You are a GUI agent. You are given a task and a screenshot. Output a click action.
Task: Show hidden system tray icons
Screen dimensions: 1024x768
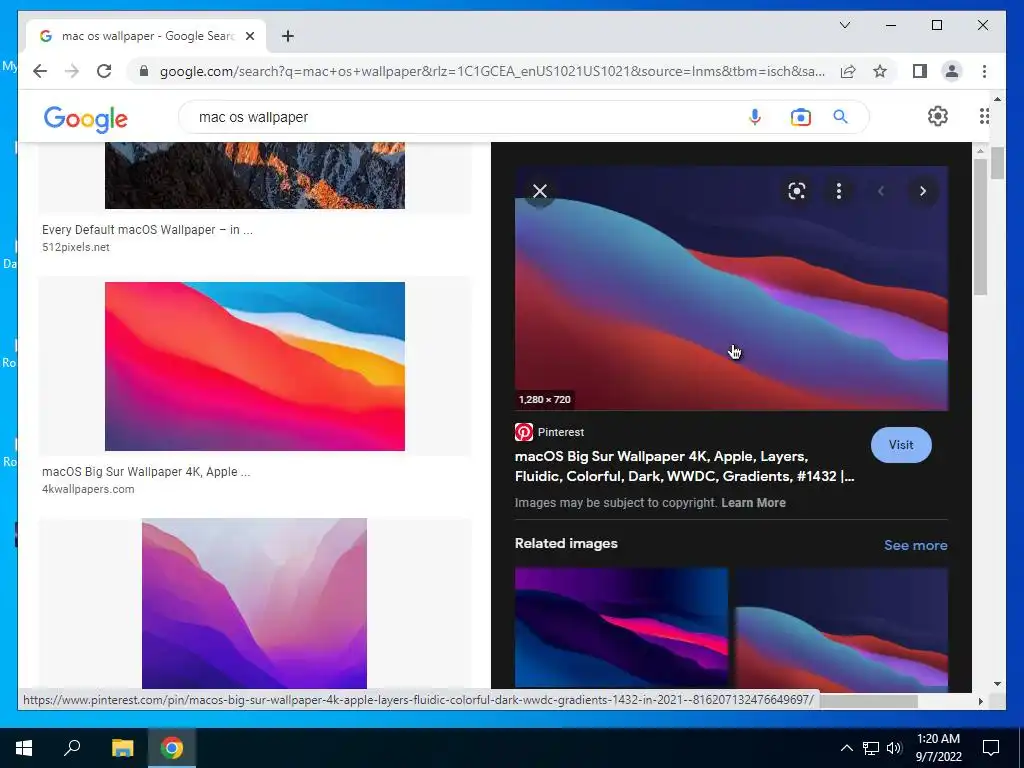coord(846,748)
